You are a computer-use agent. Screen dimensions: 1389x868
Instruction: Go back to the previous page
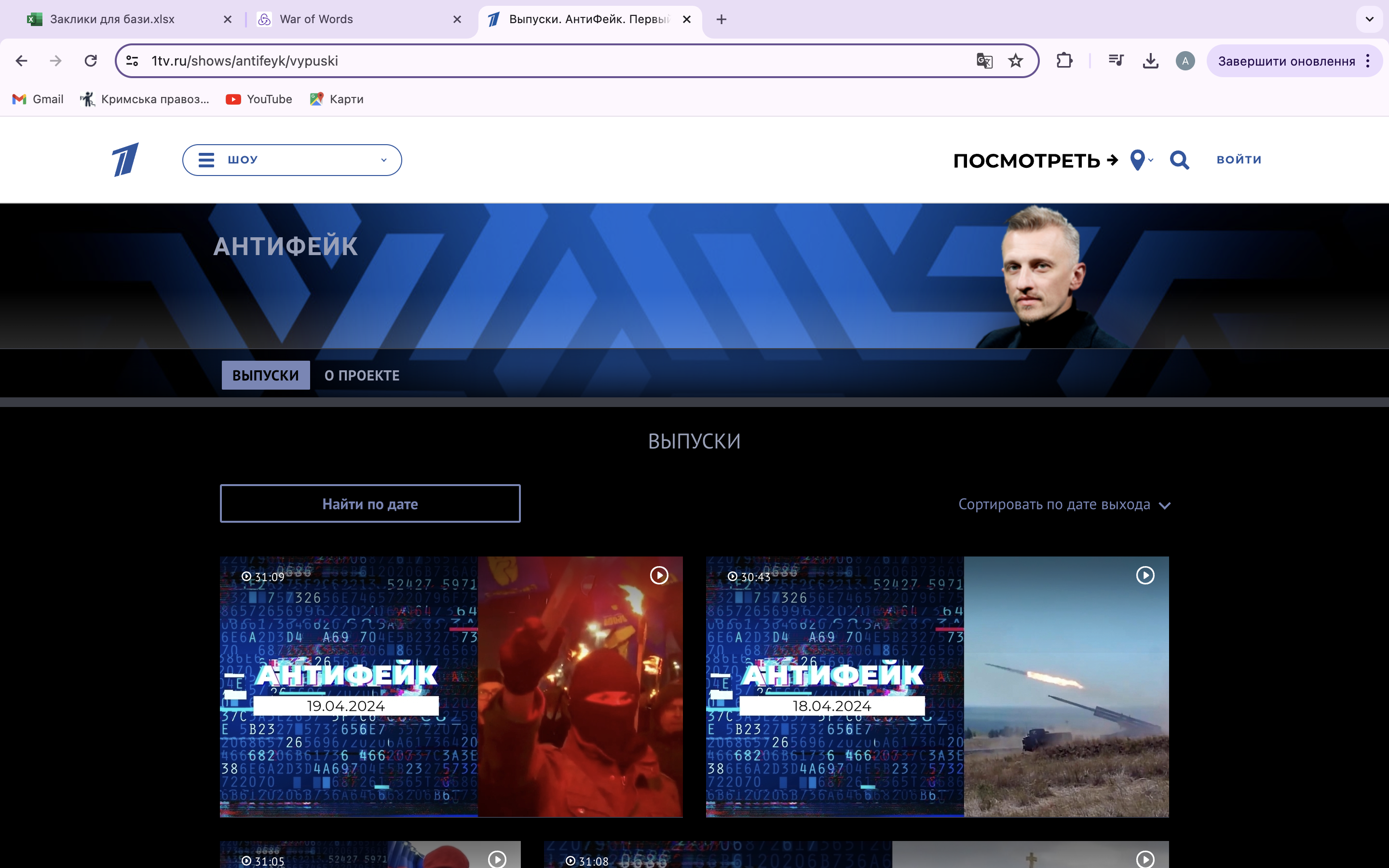21,61
